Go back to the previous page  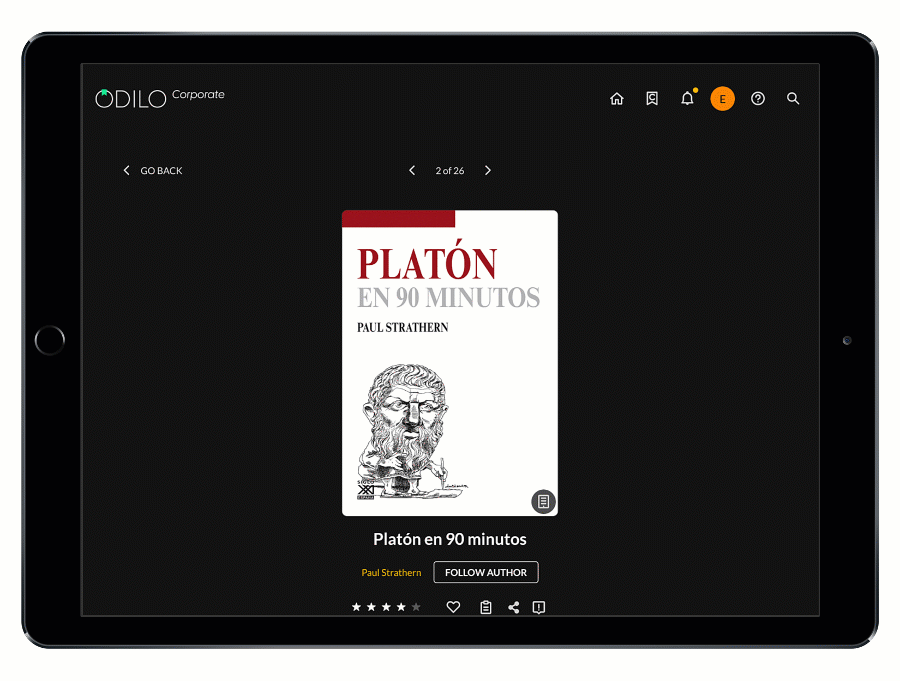(x=153, y=171)
